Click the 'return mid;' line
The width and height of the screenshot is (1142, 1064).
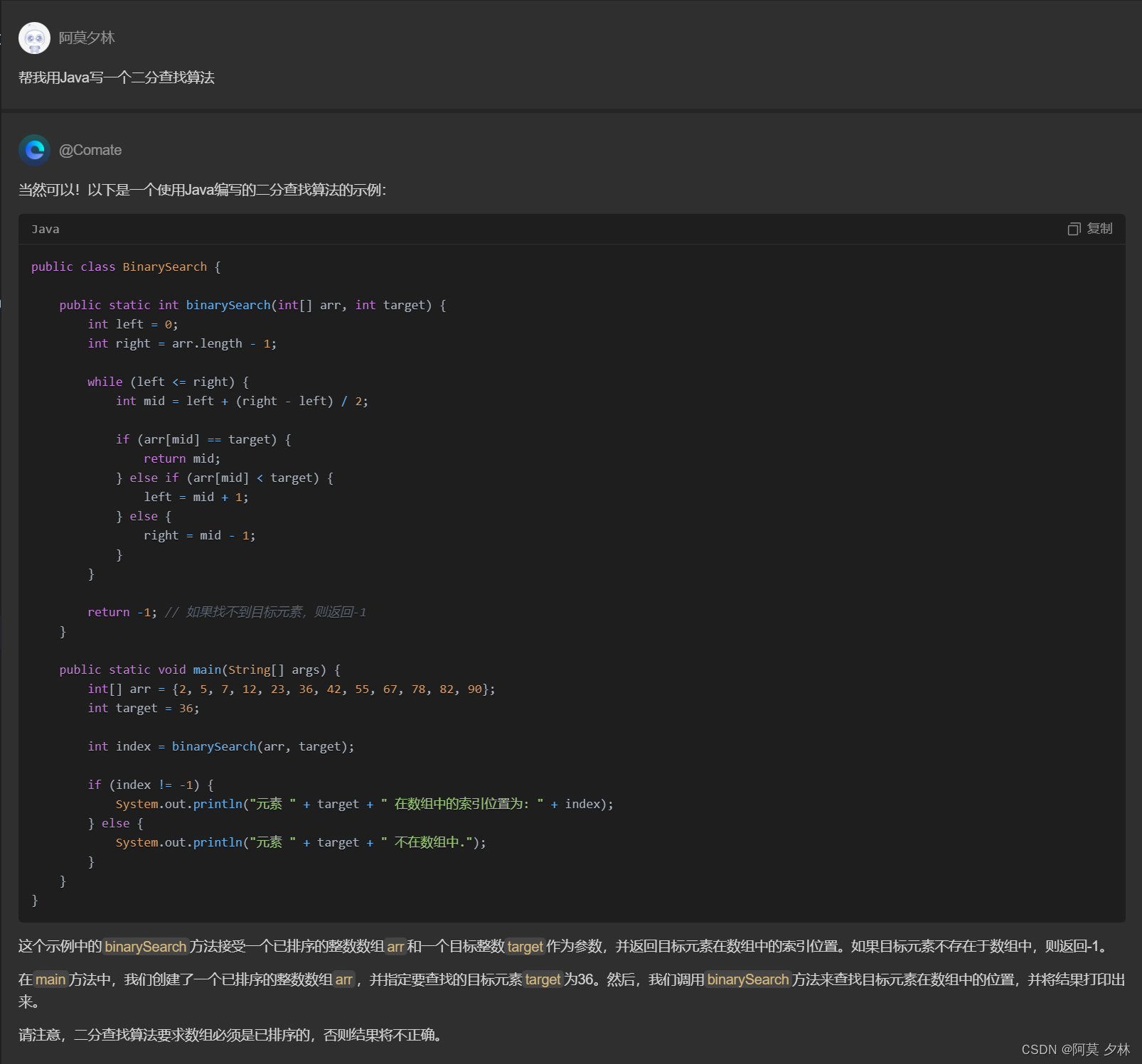click(x=182, y=458)
